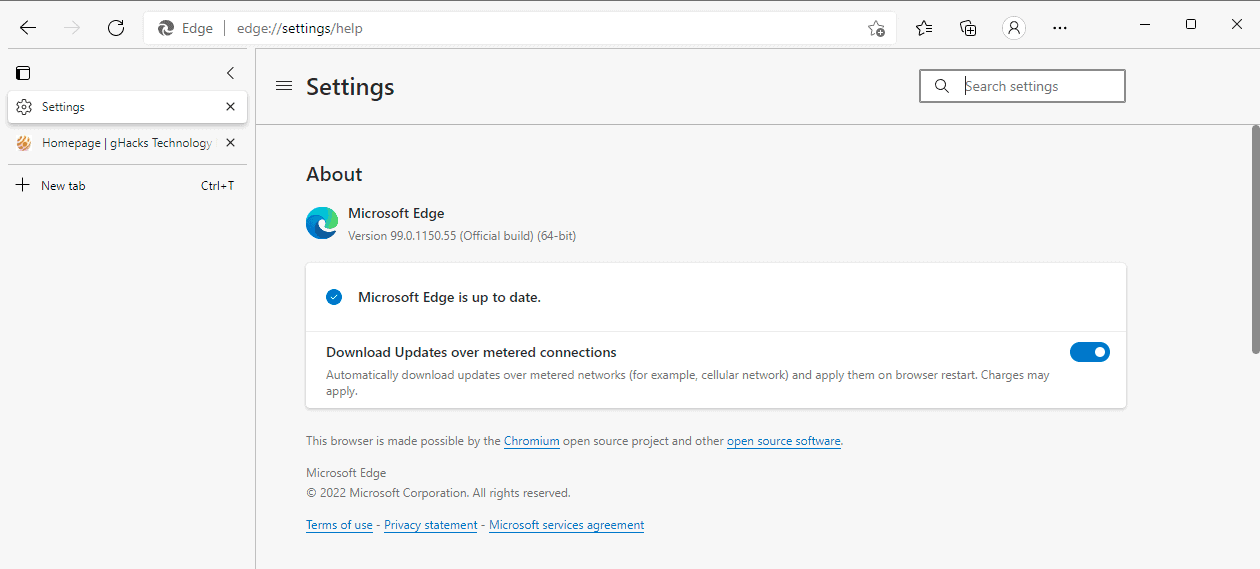
Task: Open the Favorites list icon
Action: click(x=924, y=28)
